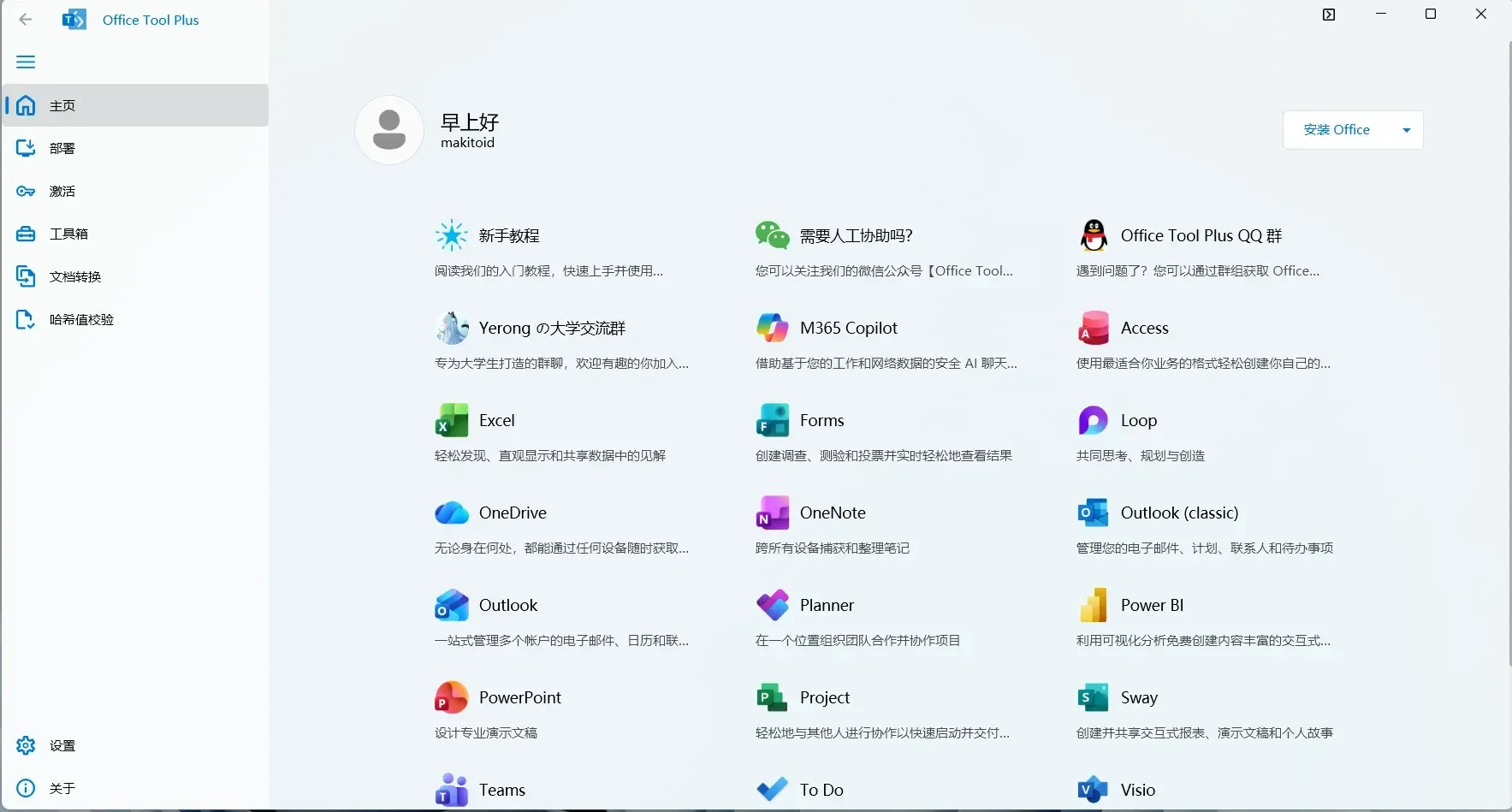Click the 新手教程 starburst icon
Screen dimensions: 1512x812
click(x=452, y=235)
